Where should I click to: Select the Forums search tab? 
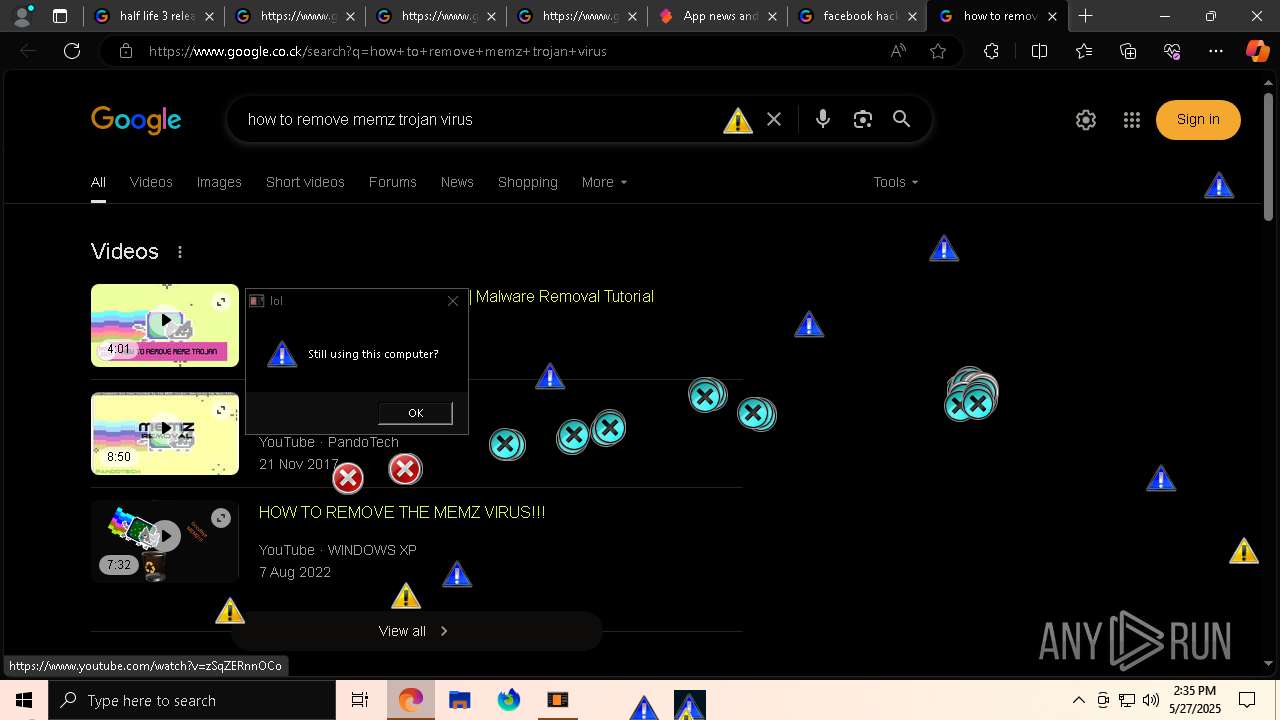click(x=392, y=182)
